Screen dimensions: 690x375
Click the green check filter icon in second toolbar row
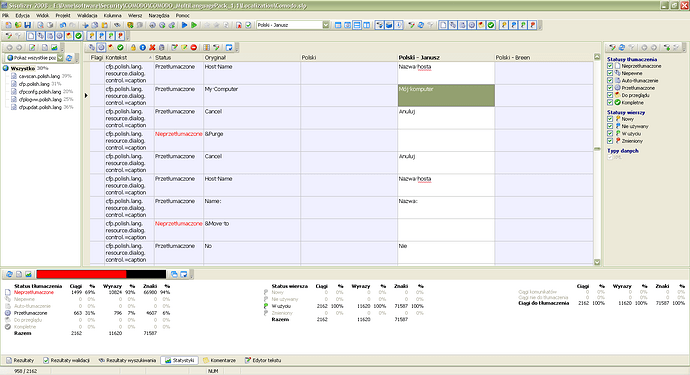tap(78, 36)
